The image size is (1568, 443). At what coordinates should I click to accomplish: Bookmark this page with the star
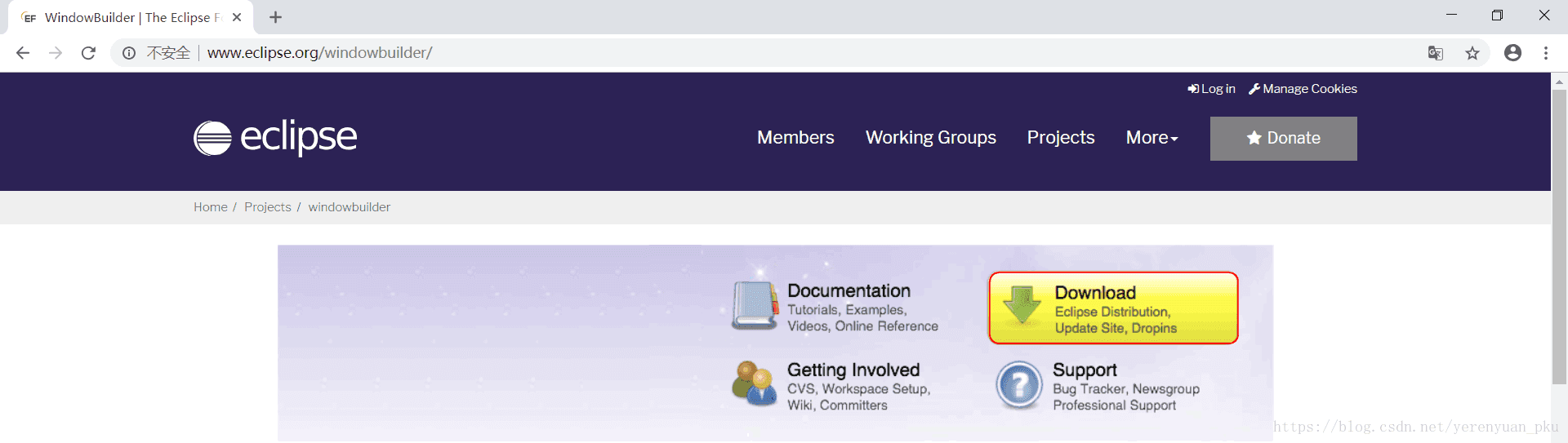pos(1472,53)
